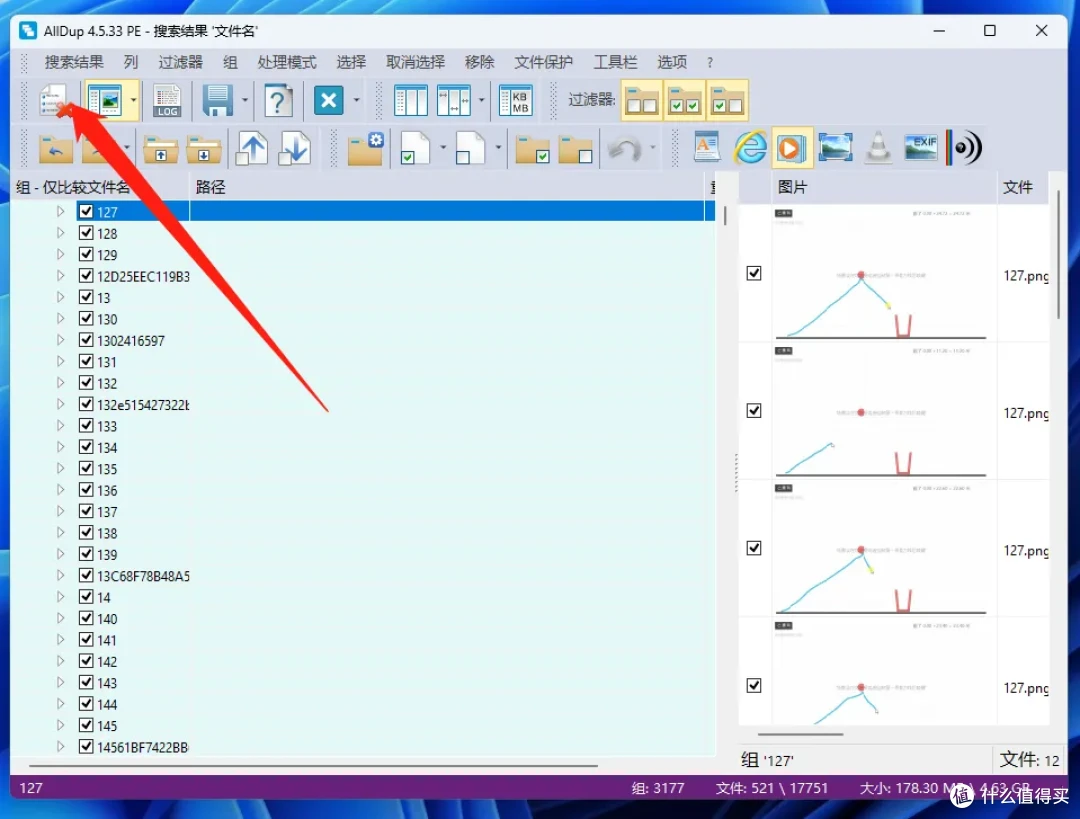Click the vertical scrollbar of preview panel

[1059, 255]
